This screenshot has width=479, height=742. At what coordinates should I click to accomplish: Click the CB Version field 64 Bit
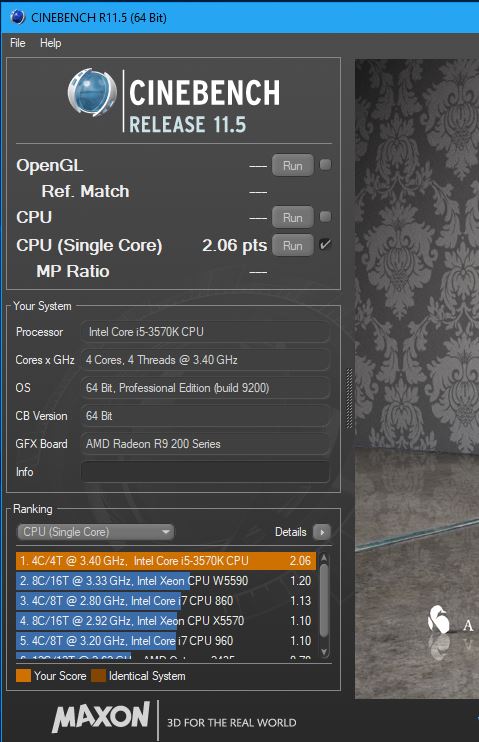pos(205,415)
